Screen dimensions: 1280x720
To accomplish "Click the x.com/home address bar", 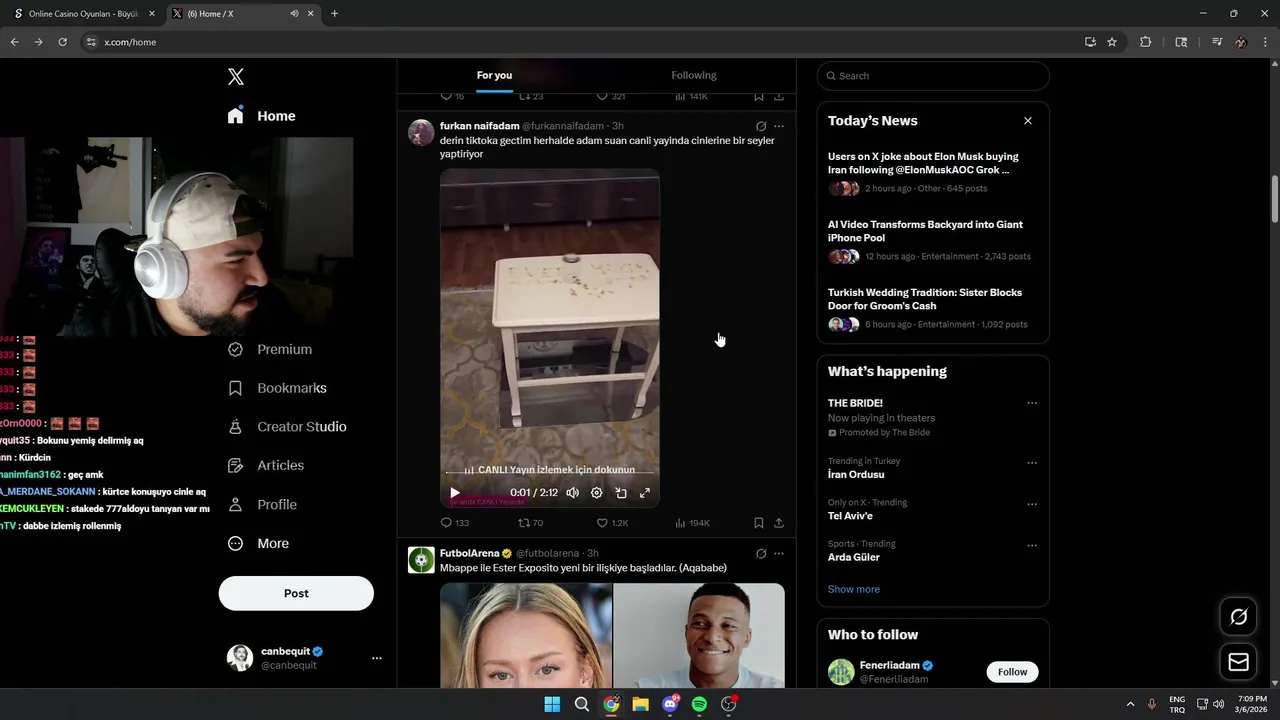I will 580,42.
